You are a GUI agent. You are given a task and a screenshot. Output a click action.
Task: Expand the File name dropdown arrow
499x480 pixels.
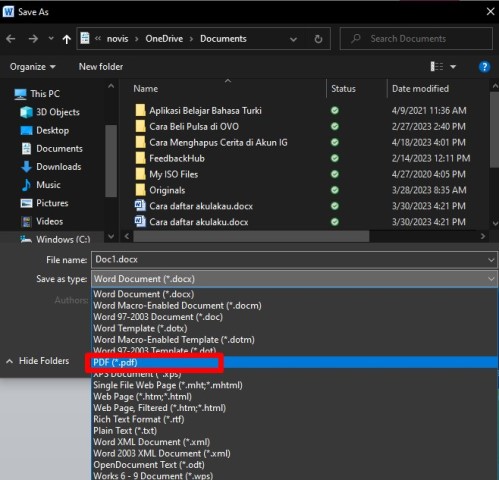point(491,260)
